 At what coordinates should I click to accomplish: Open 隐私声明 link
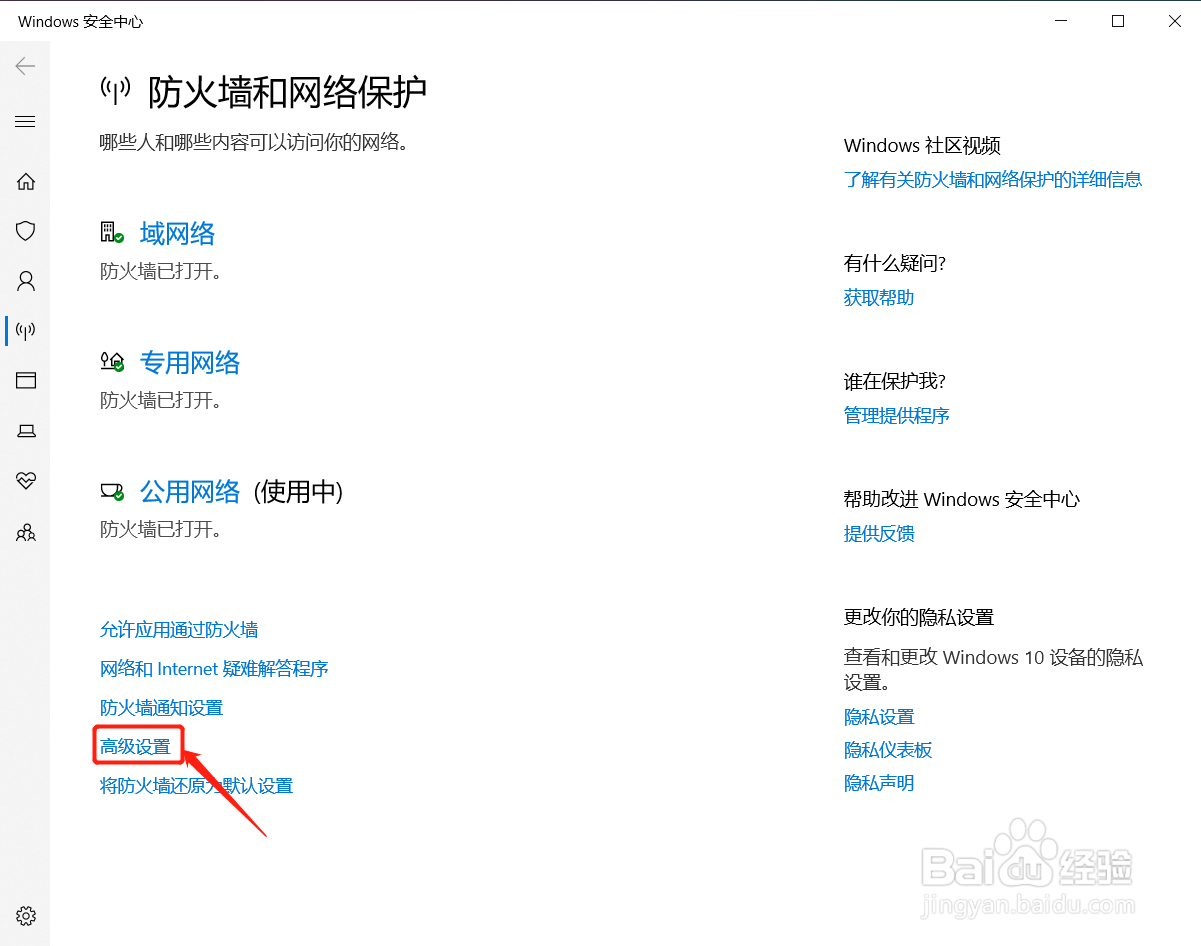[x=879, y=783]
